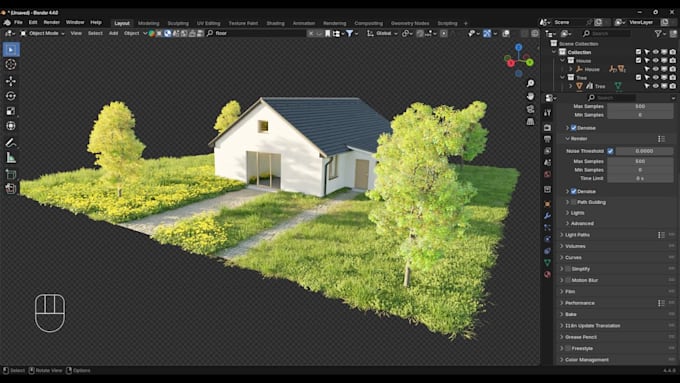This screenshot has height=383, width=680.
Task: Click the Render Noise Threshold value field
Action: click(644, 151)
